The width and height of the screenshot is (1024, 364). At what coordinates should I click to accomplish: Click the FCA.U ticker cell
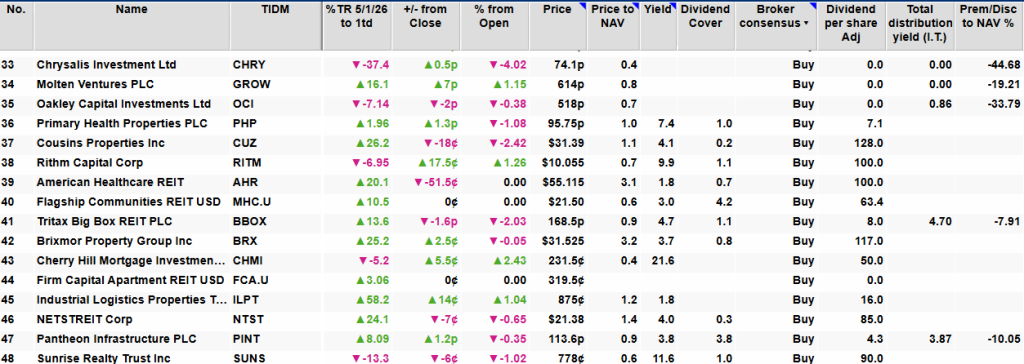pos(250,280)
